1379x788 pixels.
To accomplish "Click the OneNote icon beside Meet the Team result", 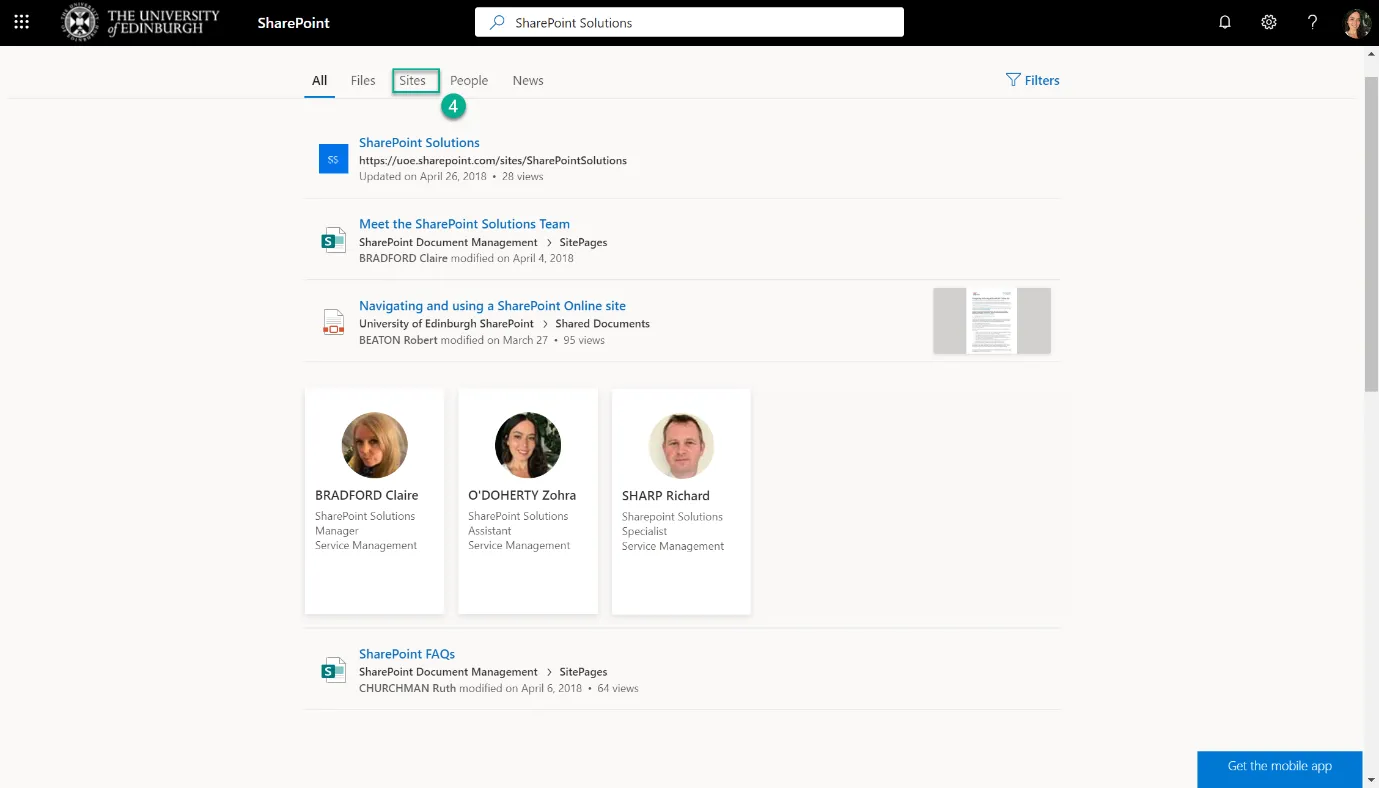I will pos(333,239).
